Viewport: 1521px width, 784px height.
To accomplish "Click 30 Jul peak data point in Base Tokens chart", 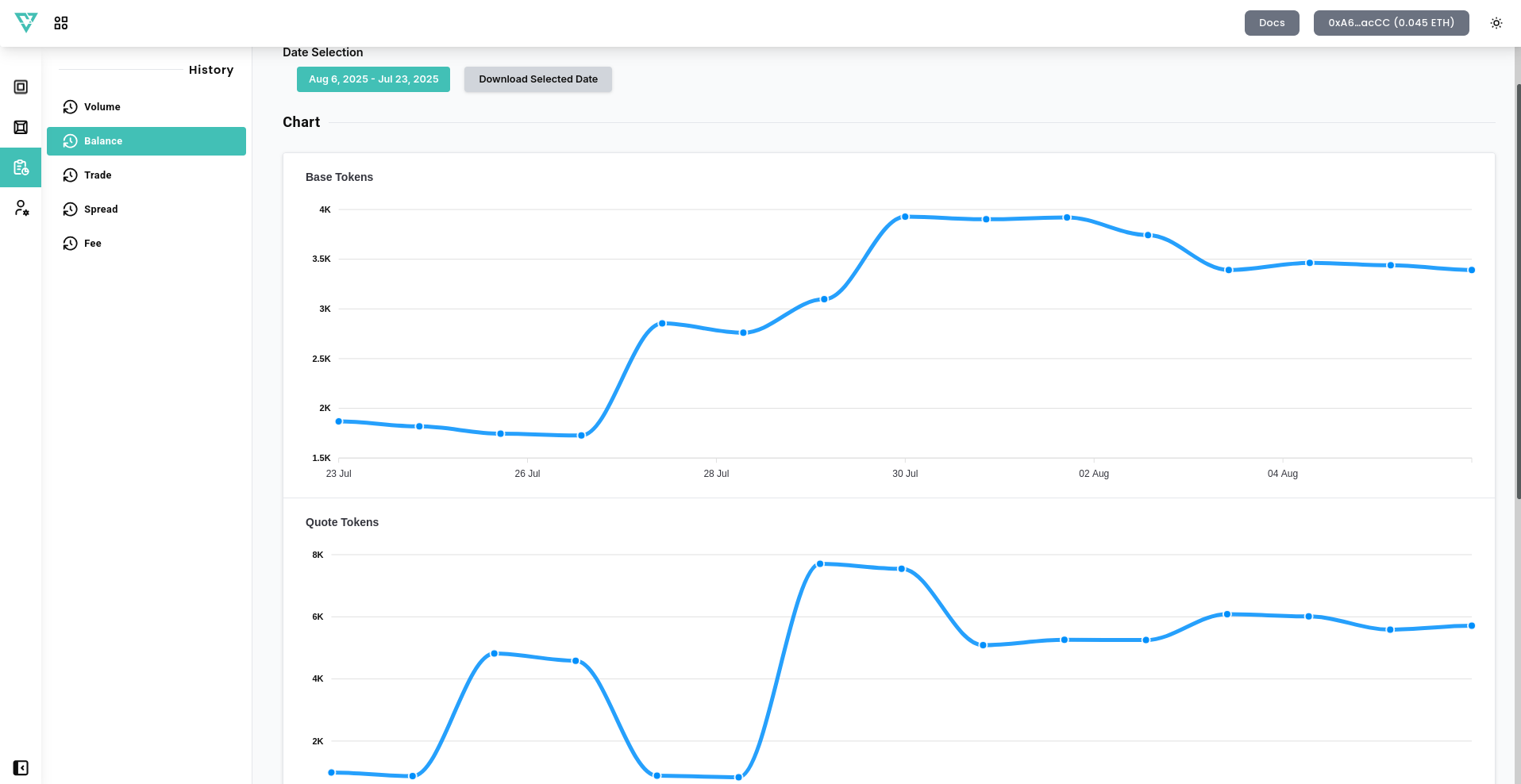I will click(x=905, y=217).
